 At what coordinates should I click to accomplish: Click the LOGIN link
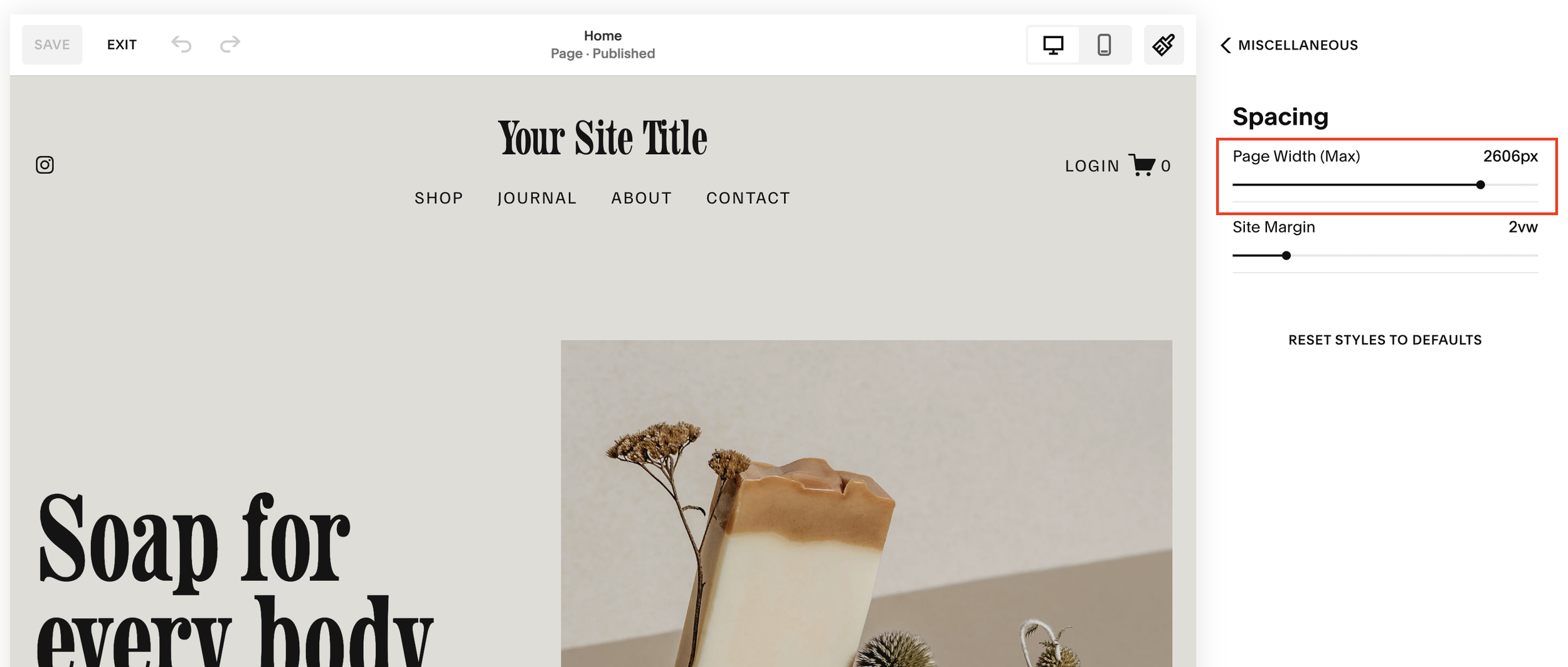tap(1092, 166)
